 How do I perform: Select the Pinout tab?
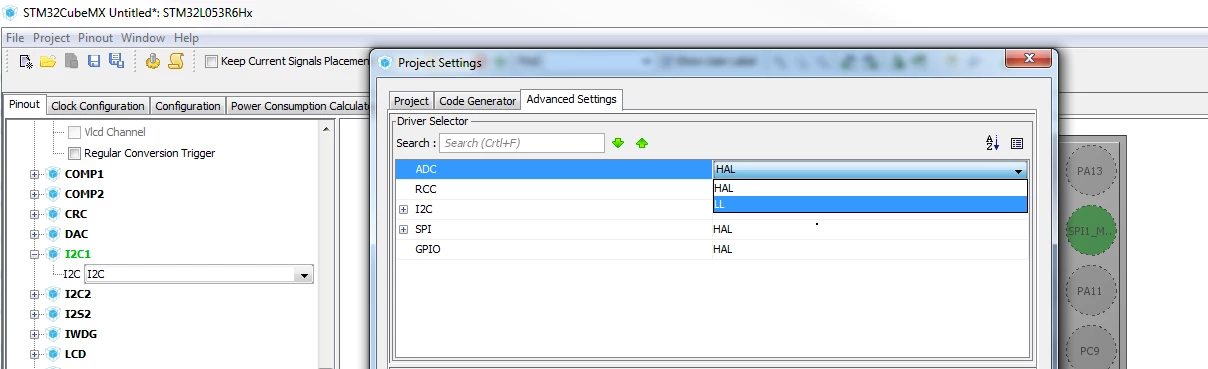pyautogui.click(x=24, y=104)
